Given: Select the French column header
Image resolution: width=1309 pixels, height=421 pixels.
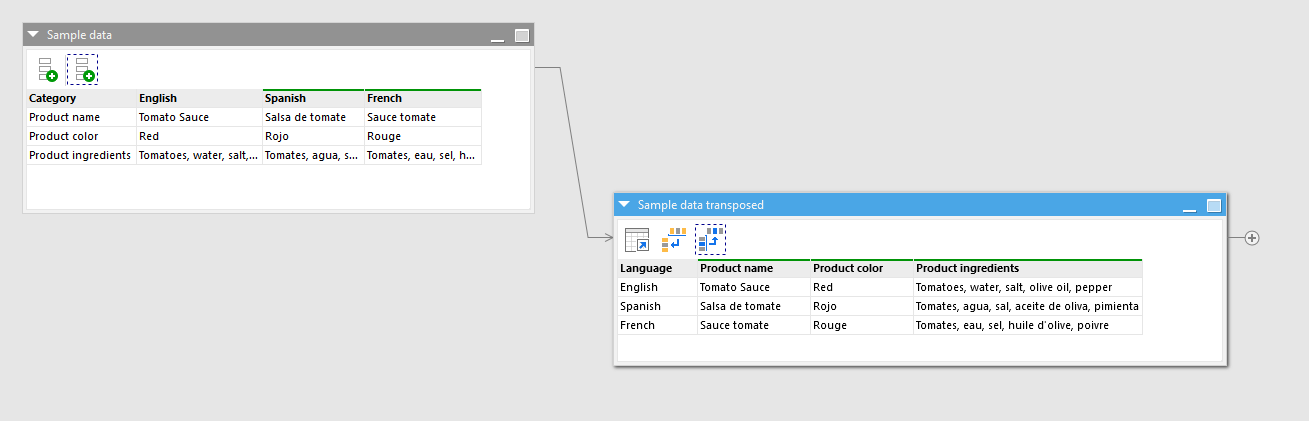Looking at the screenshot, I should pos(422,98).
